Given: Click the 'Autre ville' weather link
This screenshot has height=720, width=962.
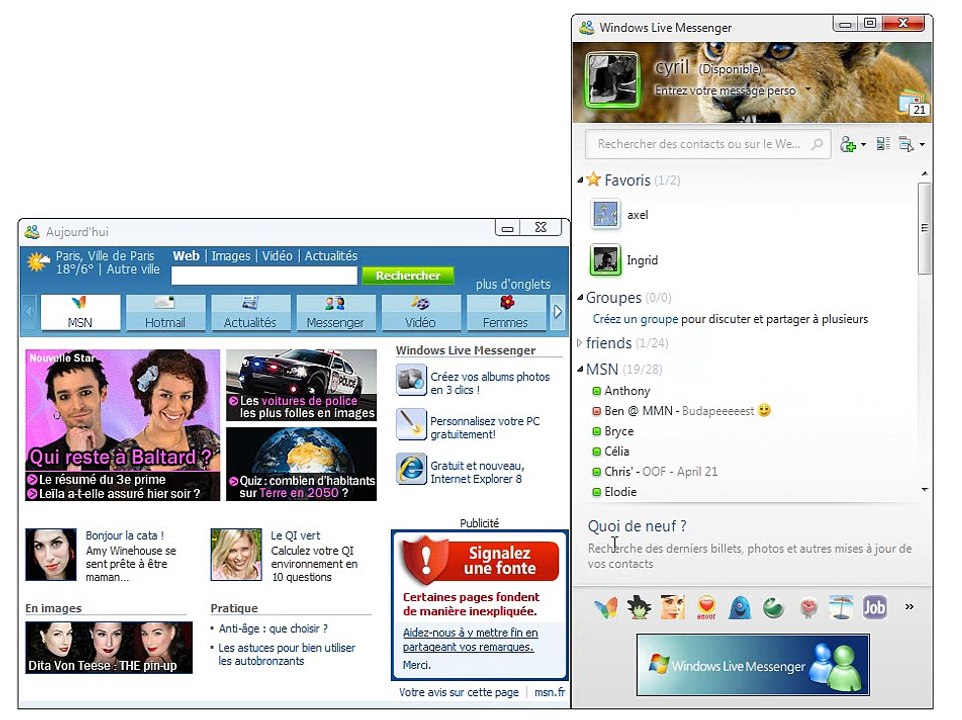Looking at the screenshot, I should (133, 269).
